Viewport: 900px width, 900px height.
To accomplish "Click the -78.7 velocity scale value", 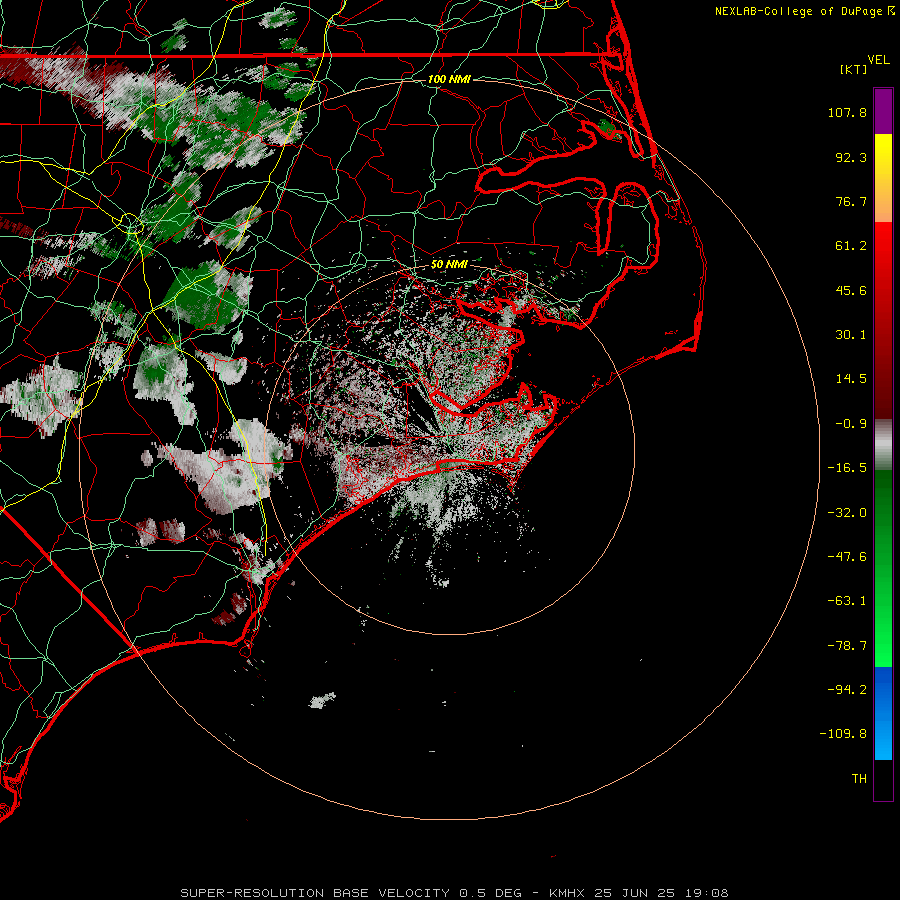I will pos(847,646).
